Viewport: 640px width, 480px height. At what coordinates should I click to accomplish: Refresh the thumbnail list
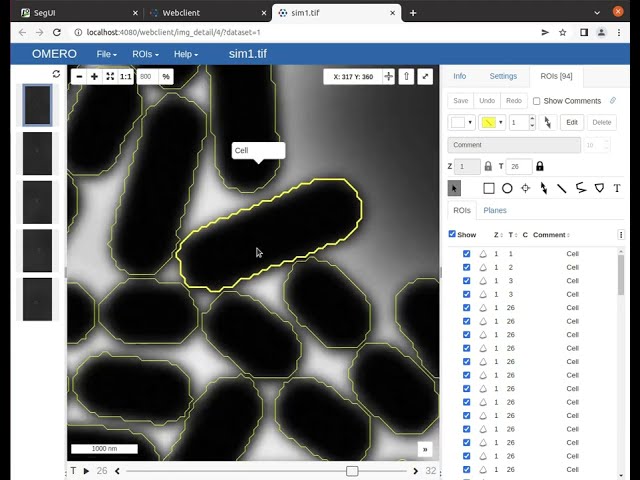point(56,74)
